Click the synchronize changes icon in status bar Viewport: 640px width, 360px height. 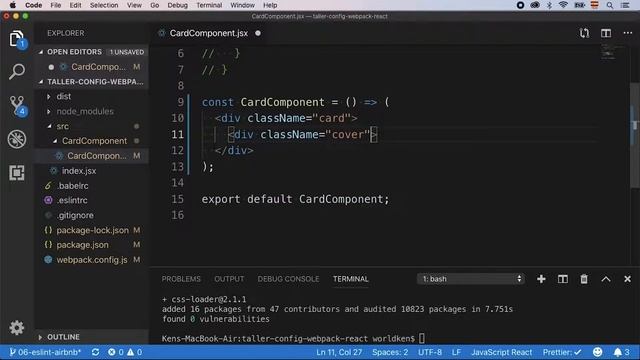pyautogui.click(x=96, y=352)
